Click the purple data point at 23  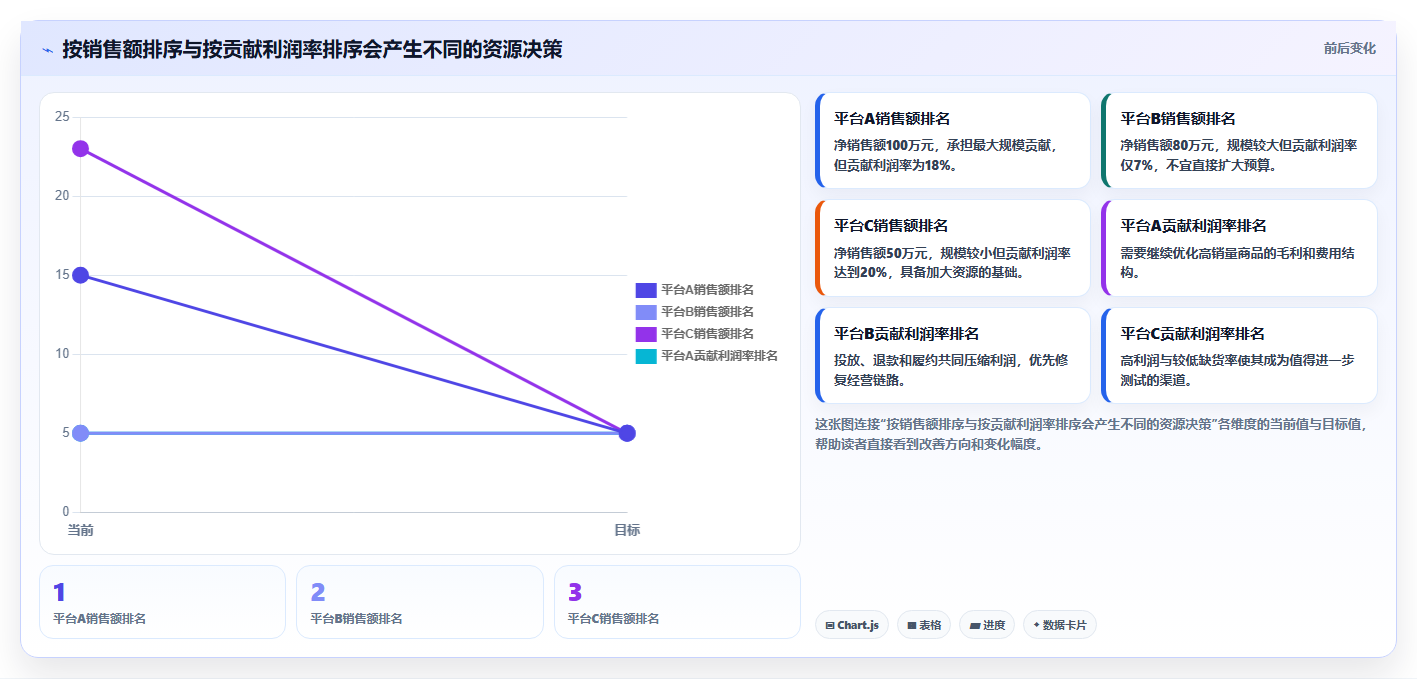[x=80, y=149]
